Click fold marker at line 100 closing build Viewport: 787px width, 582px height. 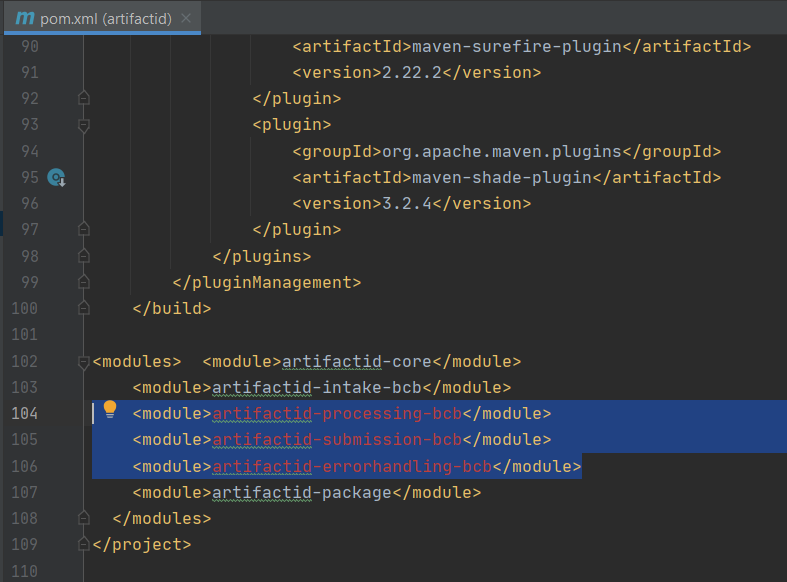[x=84, y=308]
